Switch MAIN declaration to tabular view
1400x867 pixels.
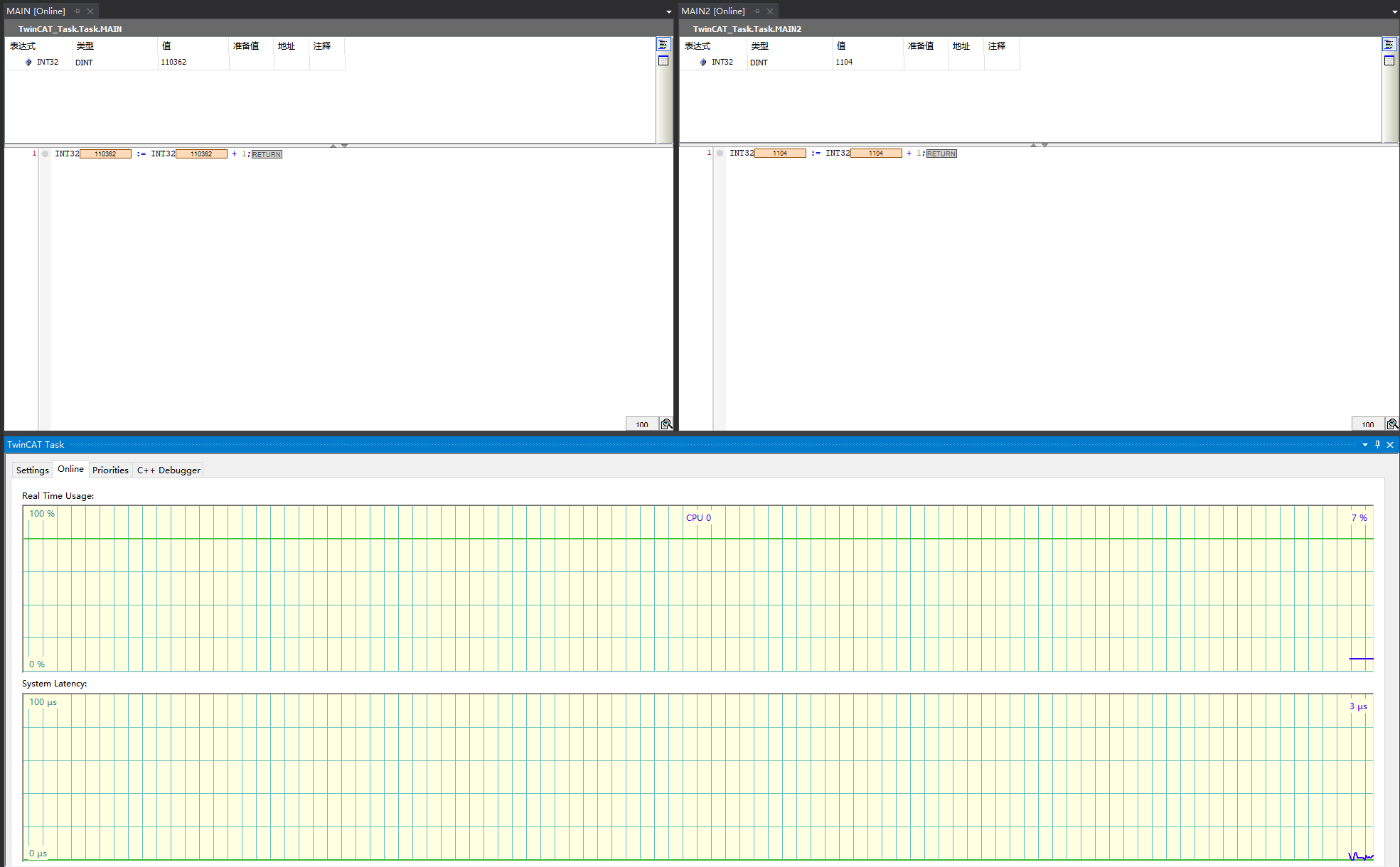[663, 61]
